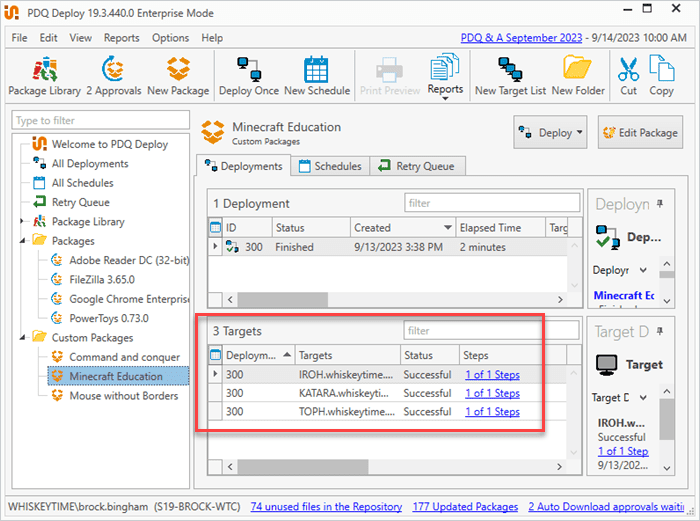Open 1 of 1 Steps for KATARA

click(492, 393)
